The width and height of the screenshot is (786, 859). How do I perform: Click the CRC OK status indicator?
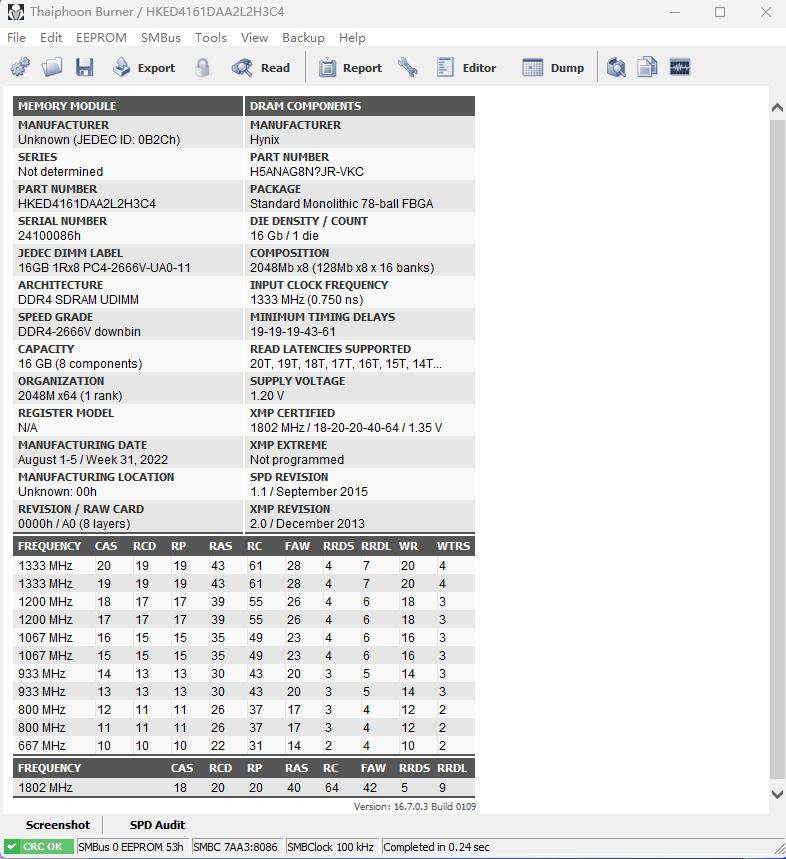coord(38,846)
